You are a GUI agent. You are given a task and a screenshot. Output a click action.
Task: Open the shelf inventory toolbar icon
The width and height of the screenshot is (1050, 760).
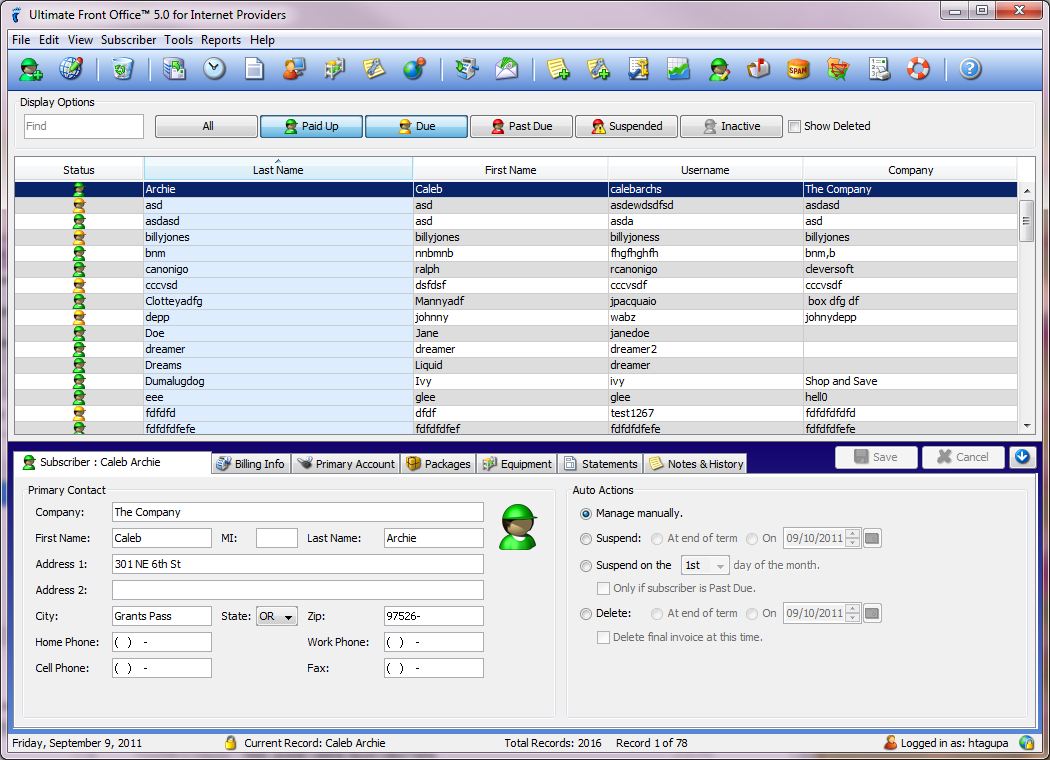click(334, 69)
